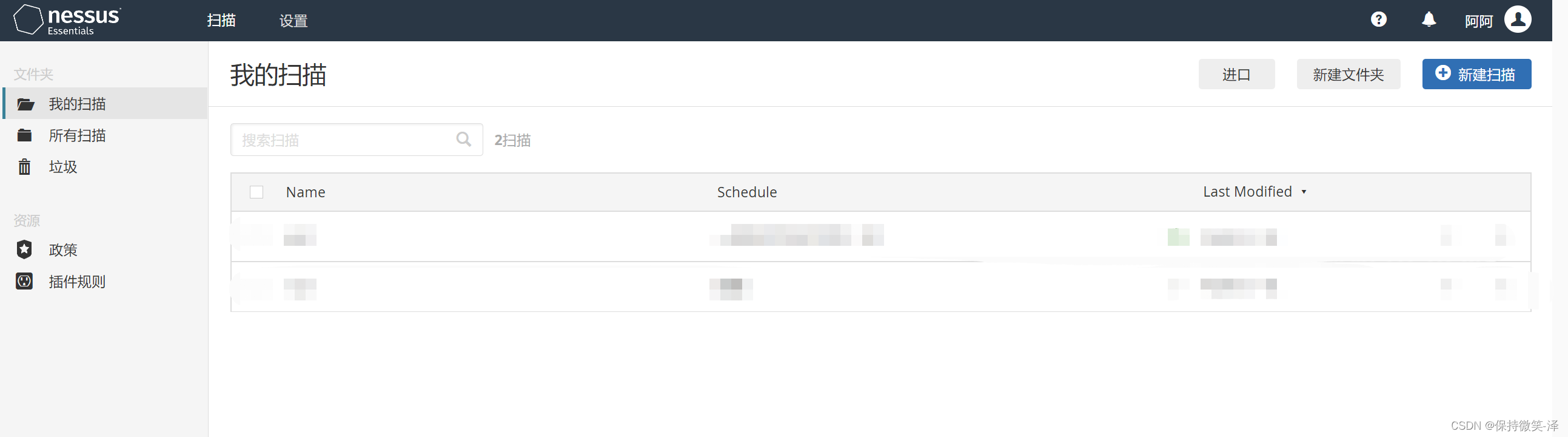Click the Nessus Essentials logo
1568x437 pixels.
(67, 20)
